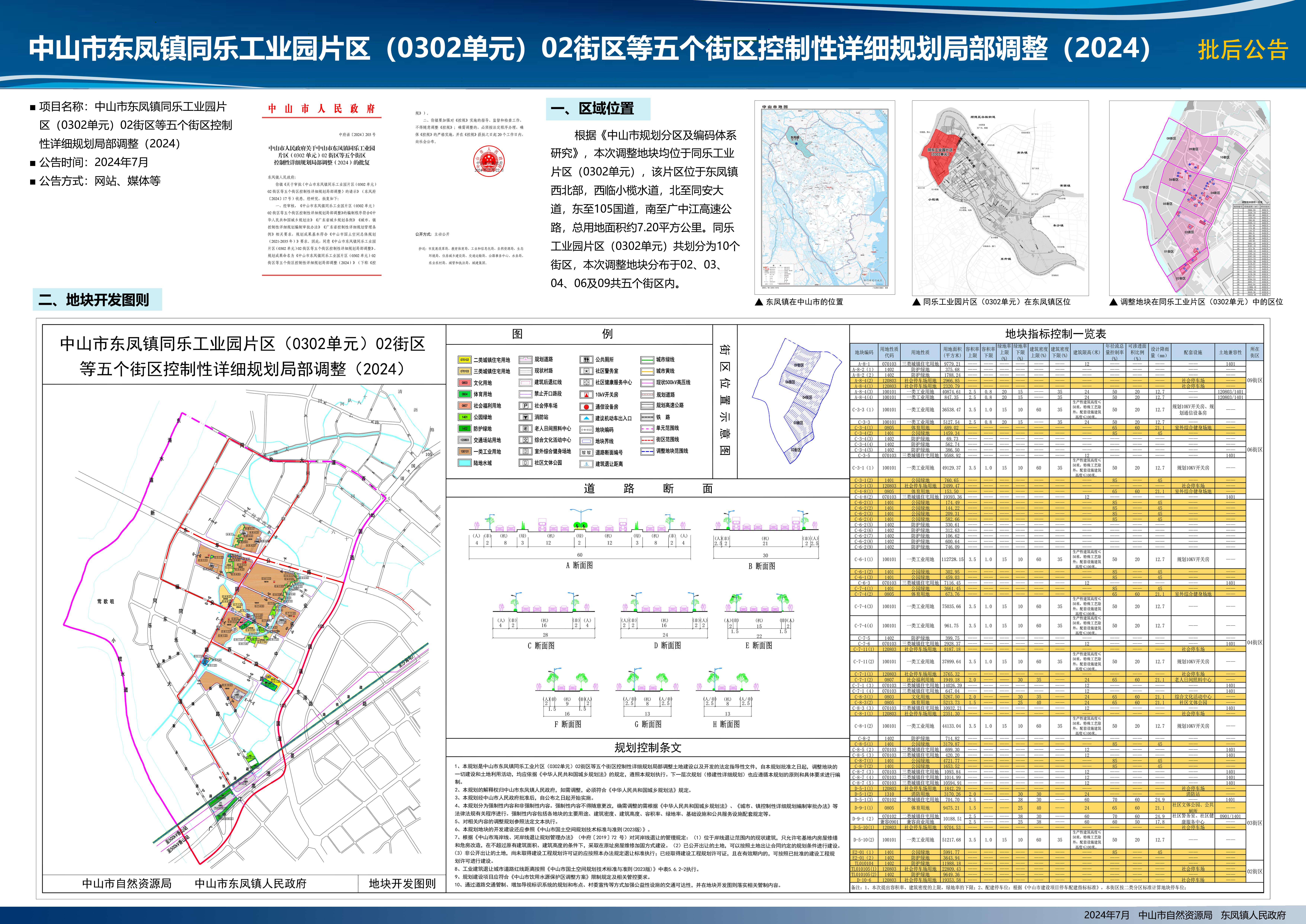The image size is (1306, 924).
Task: Open the 中山市人民政府 approval letter image
Action: click(322, 189)
